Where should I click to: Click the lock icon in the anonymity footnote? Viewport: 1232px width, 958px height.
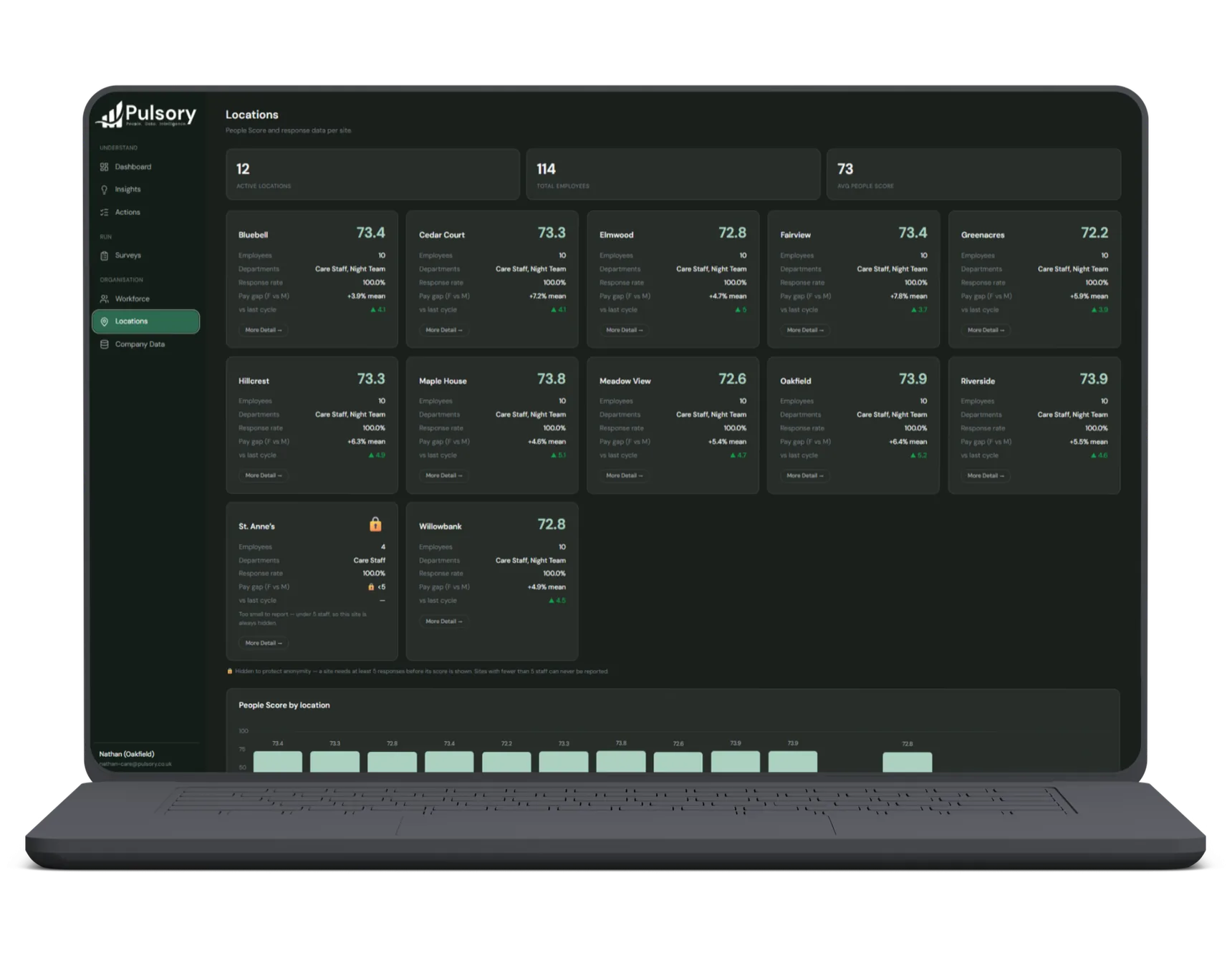pyautogui.click(x=230, y=672)
